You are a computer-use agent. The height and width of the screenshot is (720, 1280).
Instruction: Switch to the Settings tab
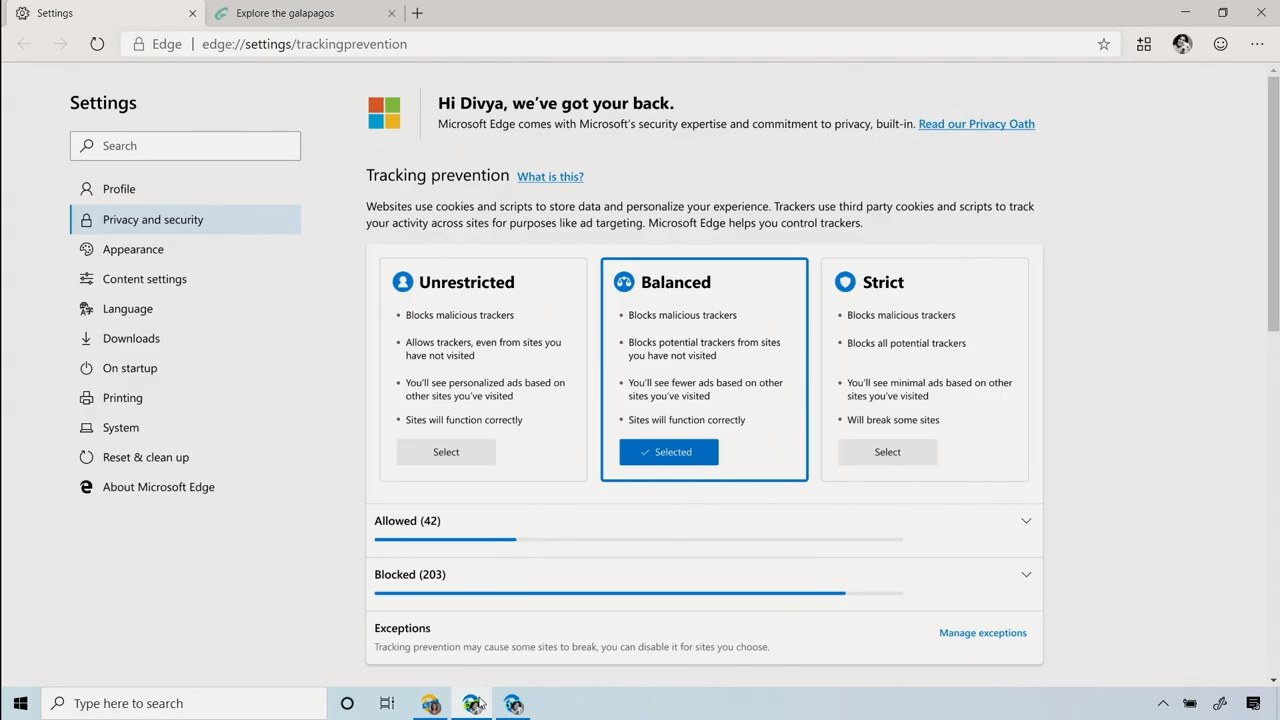103,13
